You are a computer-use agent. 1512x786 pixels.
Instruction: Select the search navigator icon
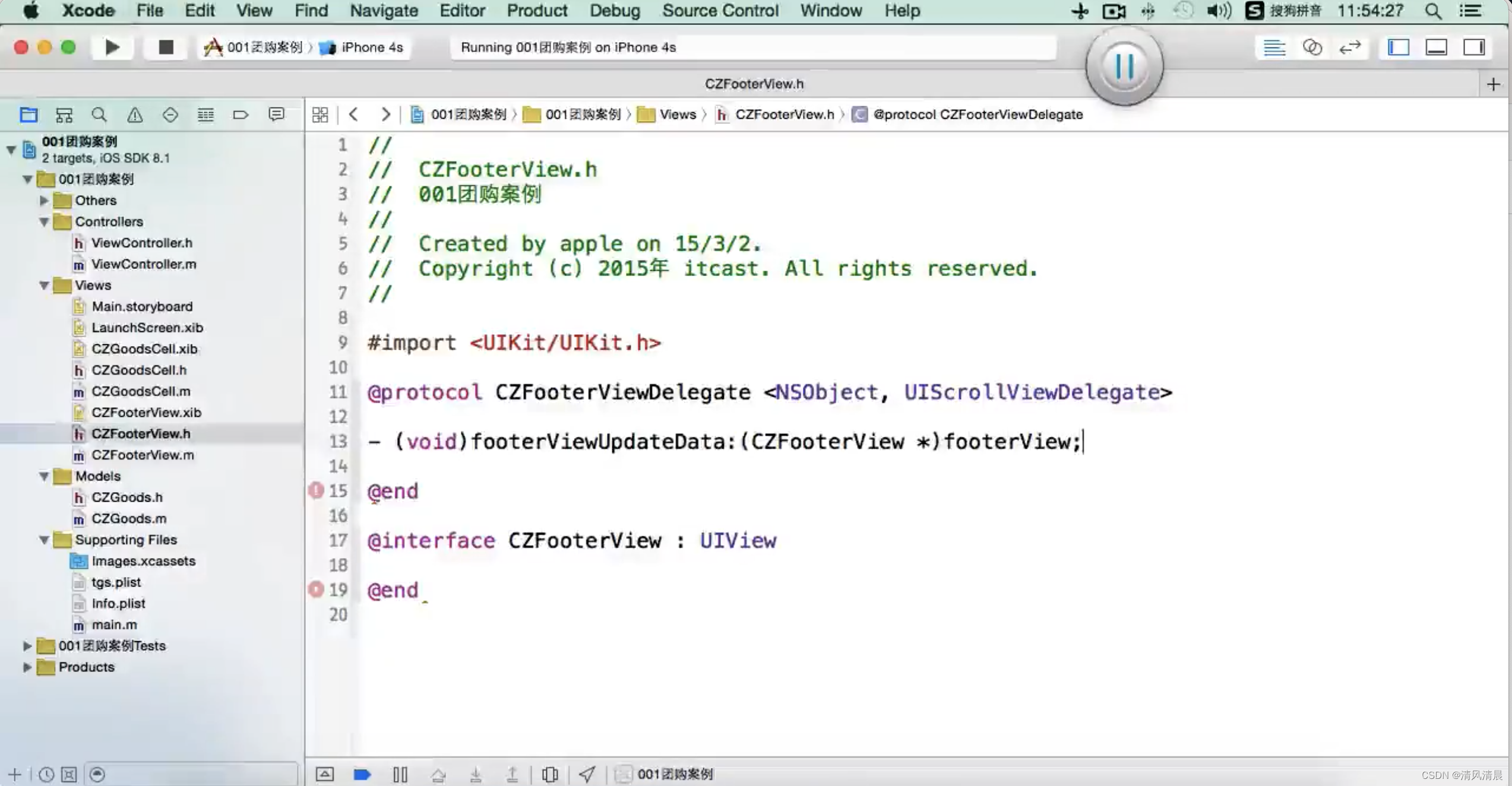99,113
